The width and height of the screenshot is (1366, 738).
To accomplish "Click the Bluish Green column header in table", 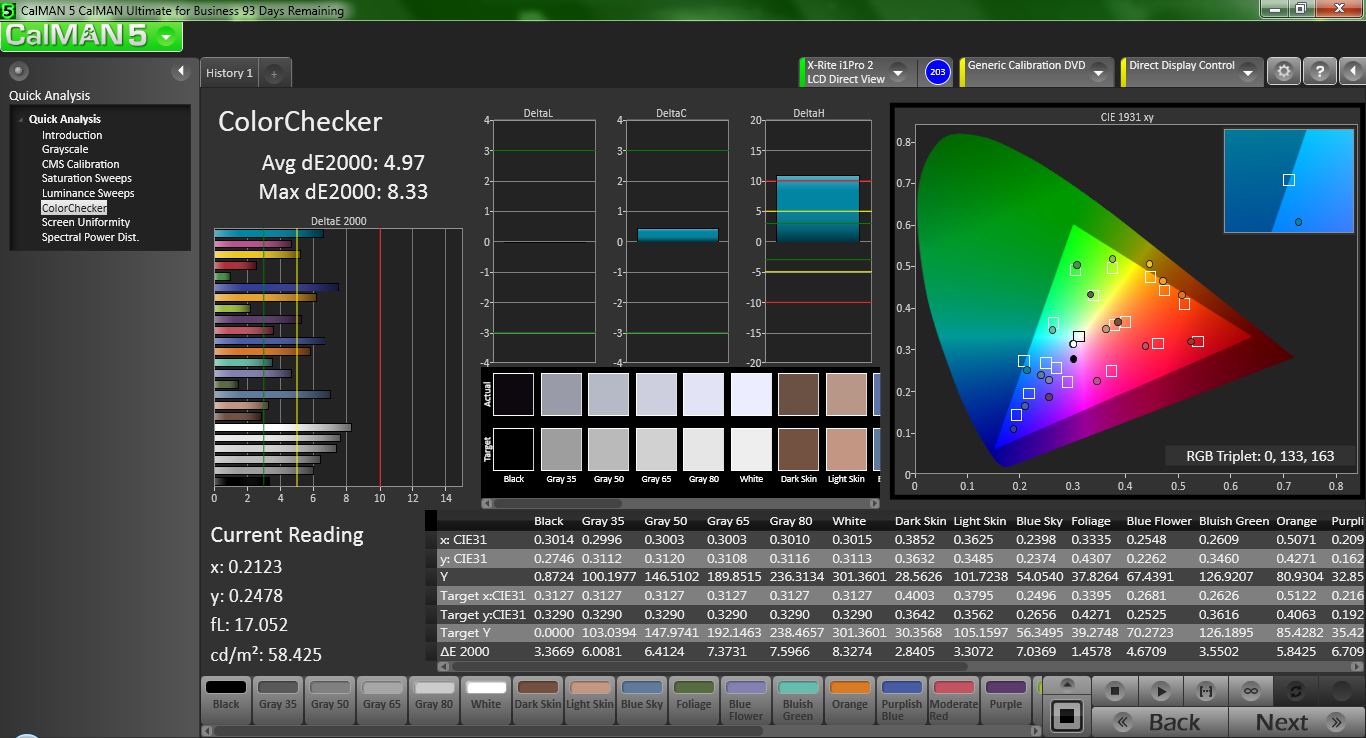I will point(1233,521).
